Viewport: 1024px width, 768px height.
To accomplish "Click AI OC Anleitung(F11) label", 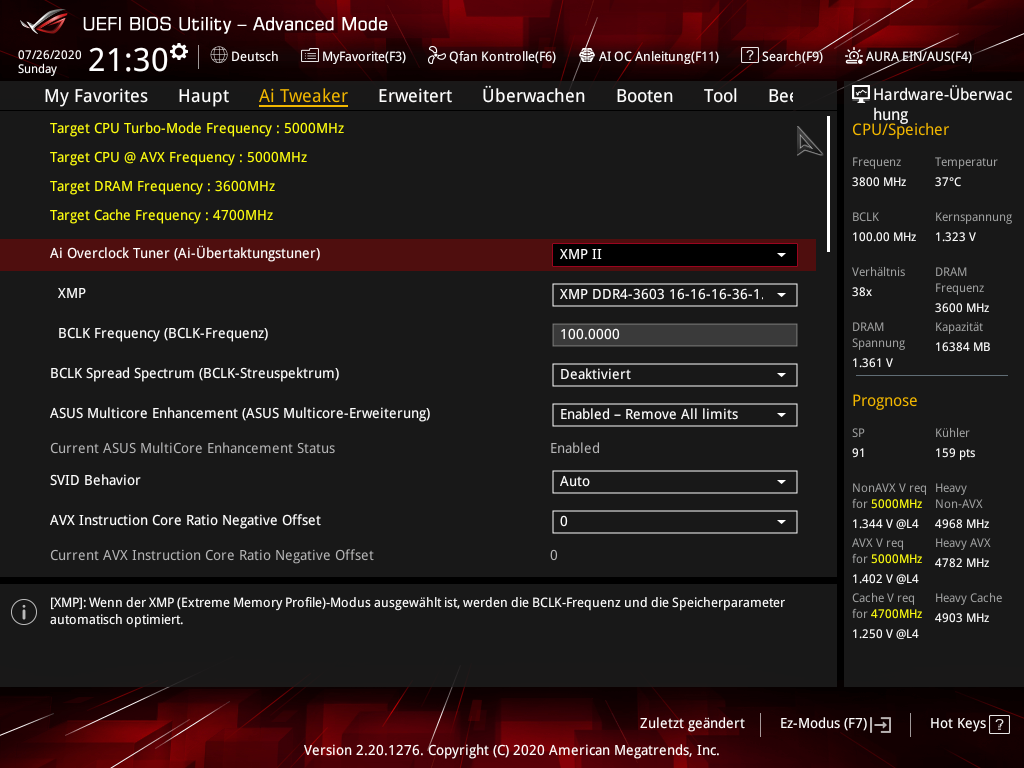I will [658, 56].
